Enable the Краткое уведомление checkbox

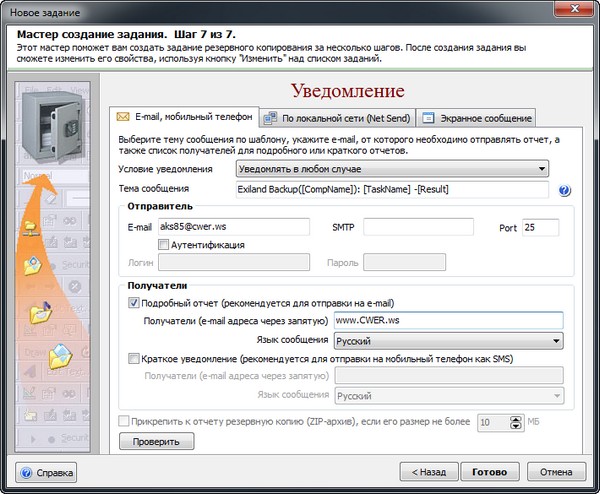pos(135,358)
